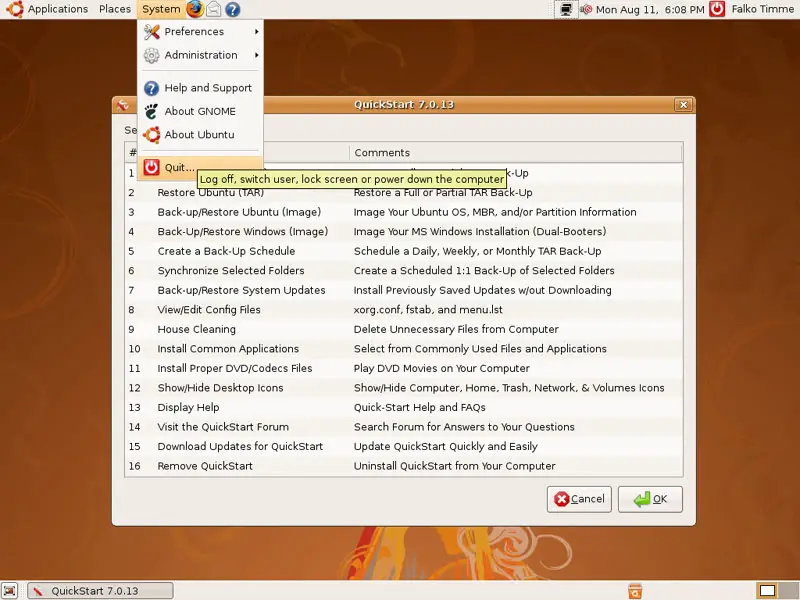This screenshot has width=800, height=600.
Task: Select row View/Edit Config Files
Action: 404,310
